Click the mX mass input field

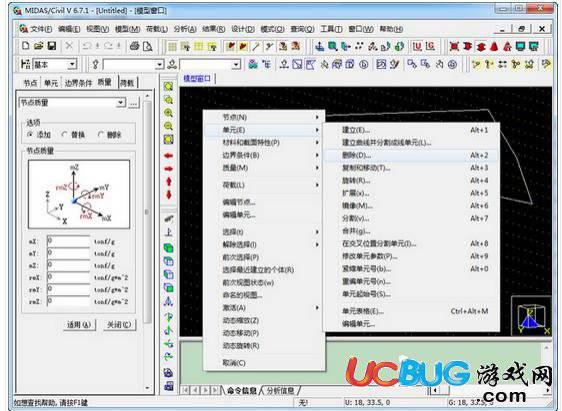pyautogui.click(x=68, y=241)
